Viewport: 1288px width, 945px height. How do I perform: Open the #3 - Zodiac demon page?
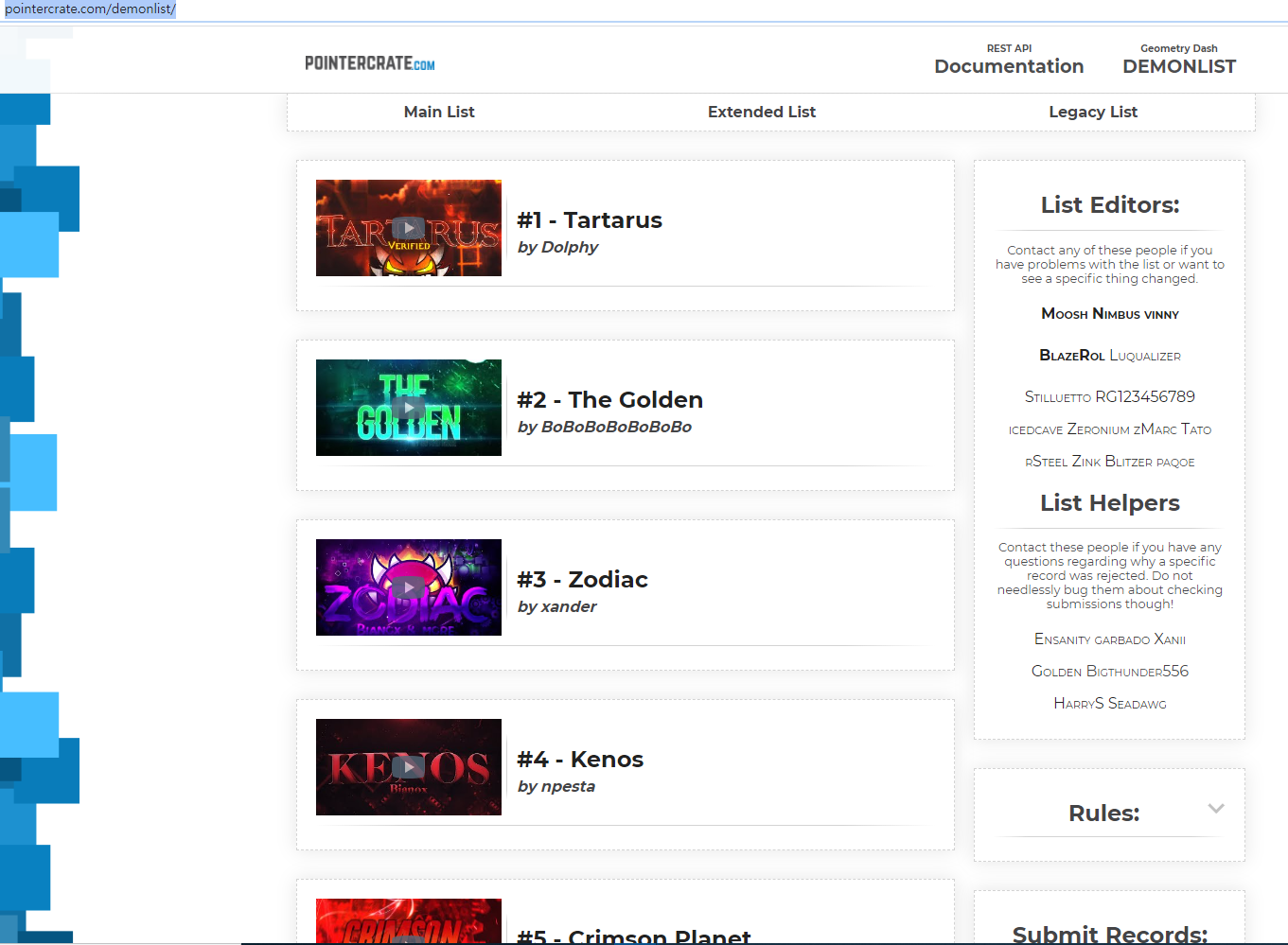pos(583,580)
